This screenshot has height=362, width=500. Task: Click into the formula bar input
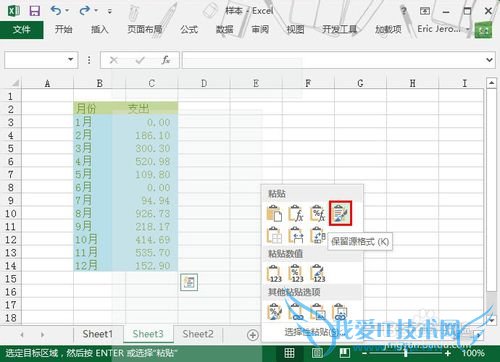(x=333, y=60)
